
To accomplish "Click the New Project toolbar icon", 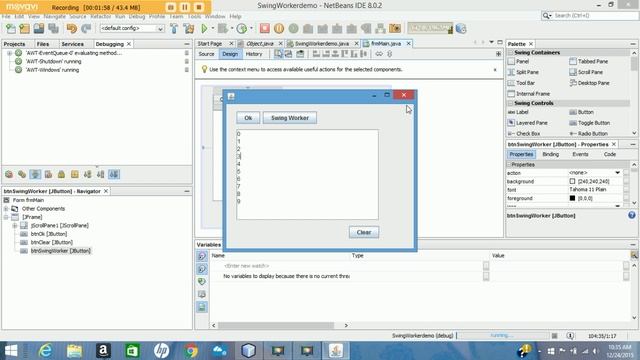I will click(x=24, y=29).
